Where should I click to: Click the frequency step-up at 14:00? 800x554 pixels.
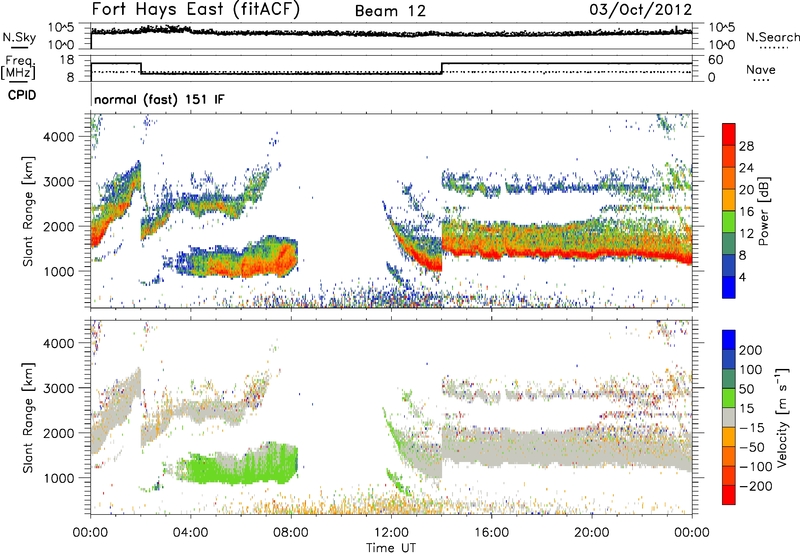point(442,68)
